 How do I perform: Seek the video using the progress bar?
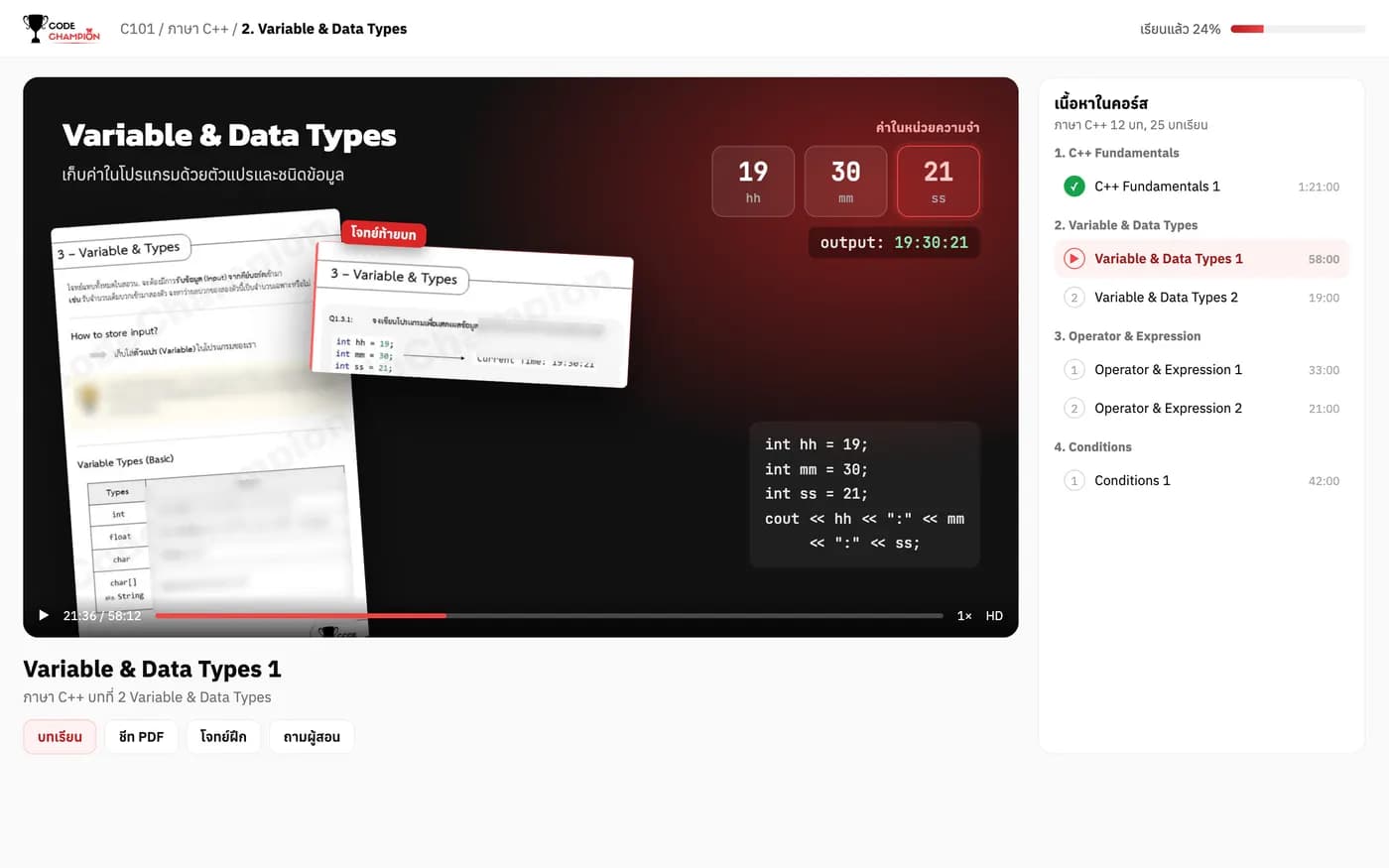549,616
